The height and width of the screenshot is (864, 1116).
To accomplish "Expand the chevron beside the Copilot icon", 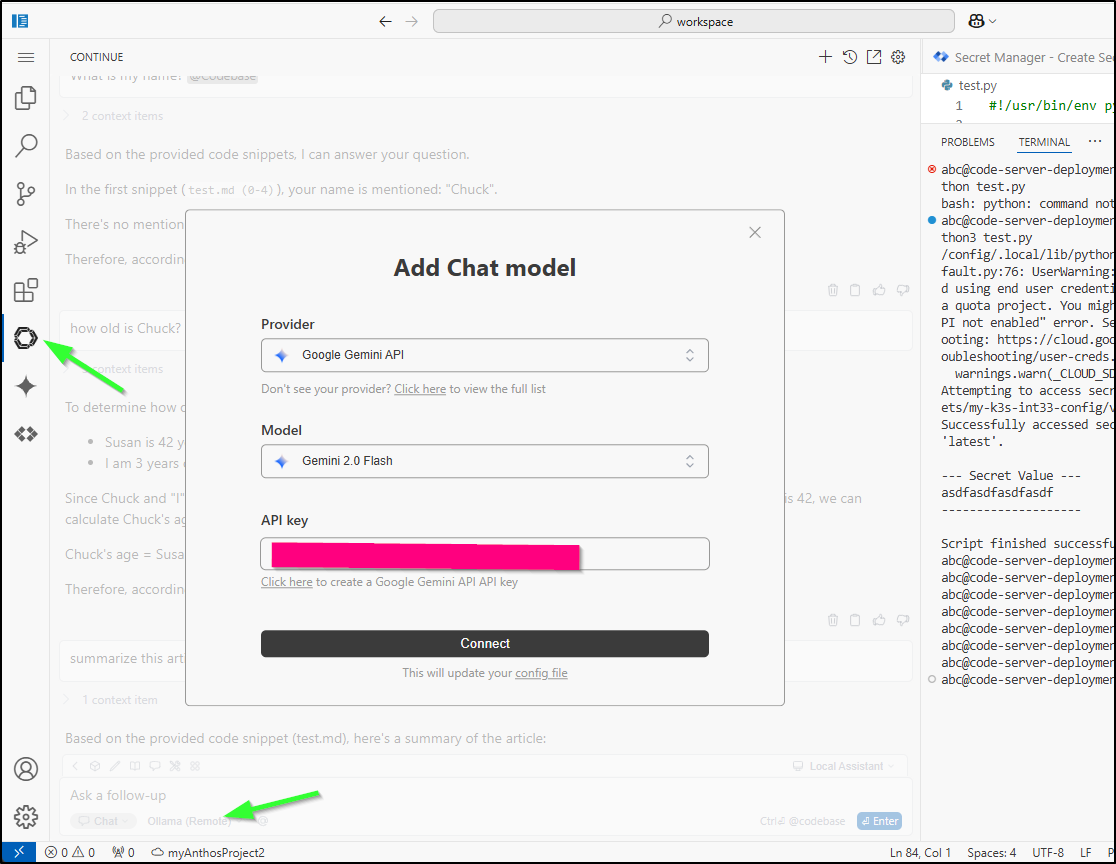I will pyautogui.click(x=993, y=21).
